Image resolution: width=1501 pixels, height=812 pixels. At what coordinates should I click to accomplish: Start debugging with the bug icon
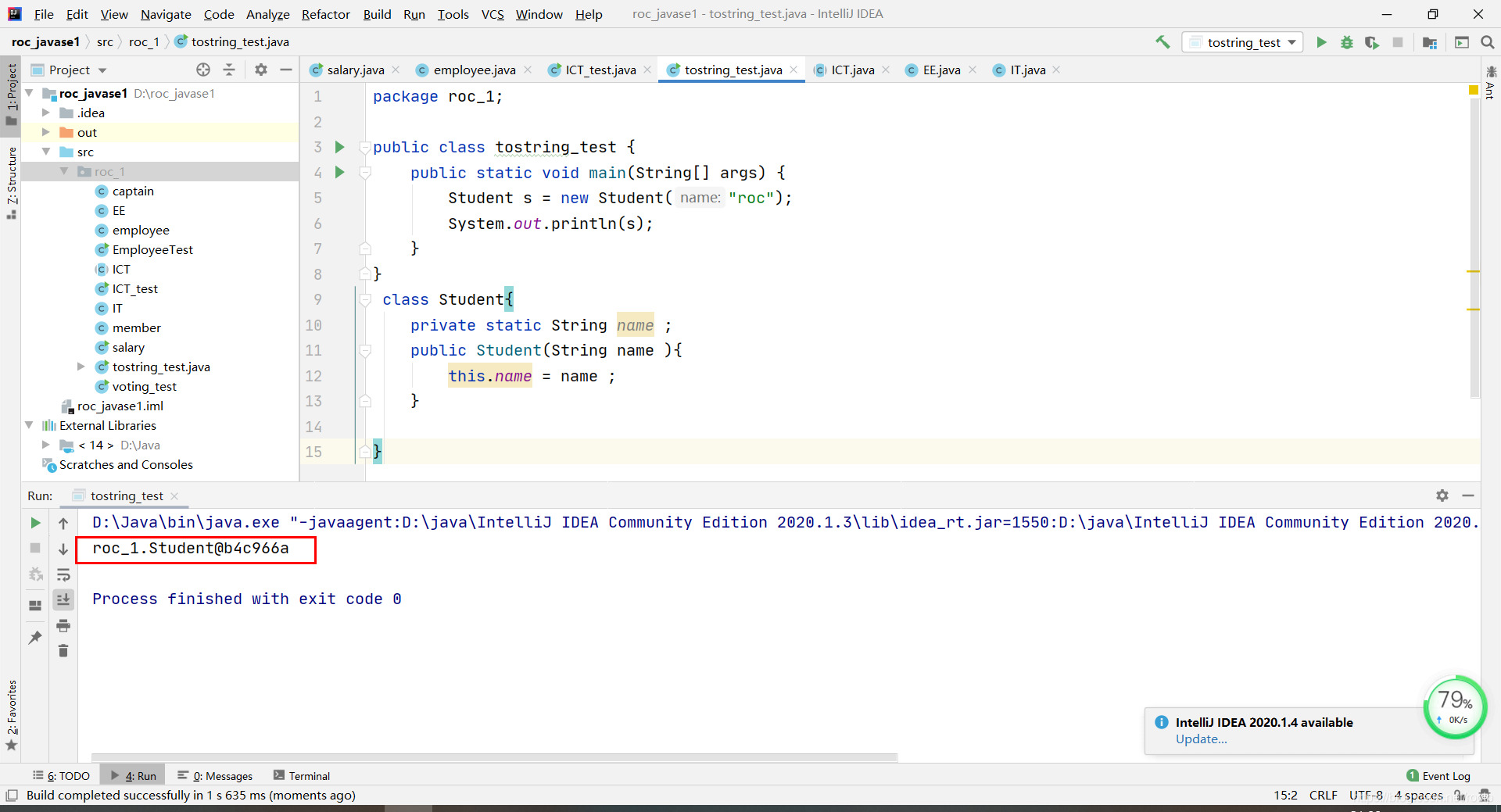tap(1346, 42)
